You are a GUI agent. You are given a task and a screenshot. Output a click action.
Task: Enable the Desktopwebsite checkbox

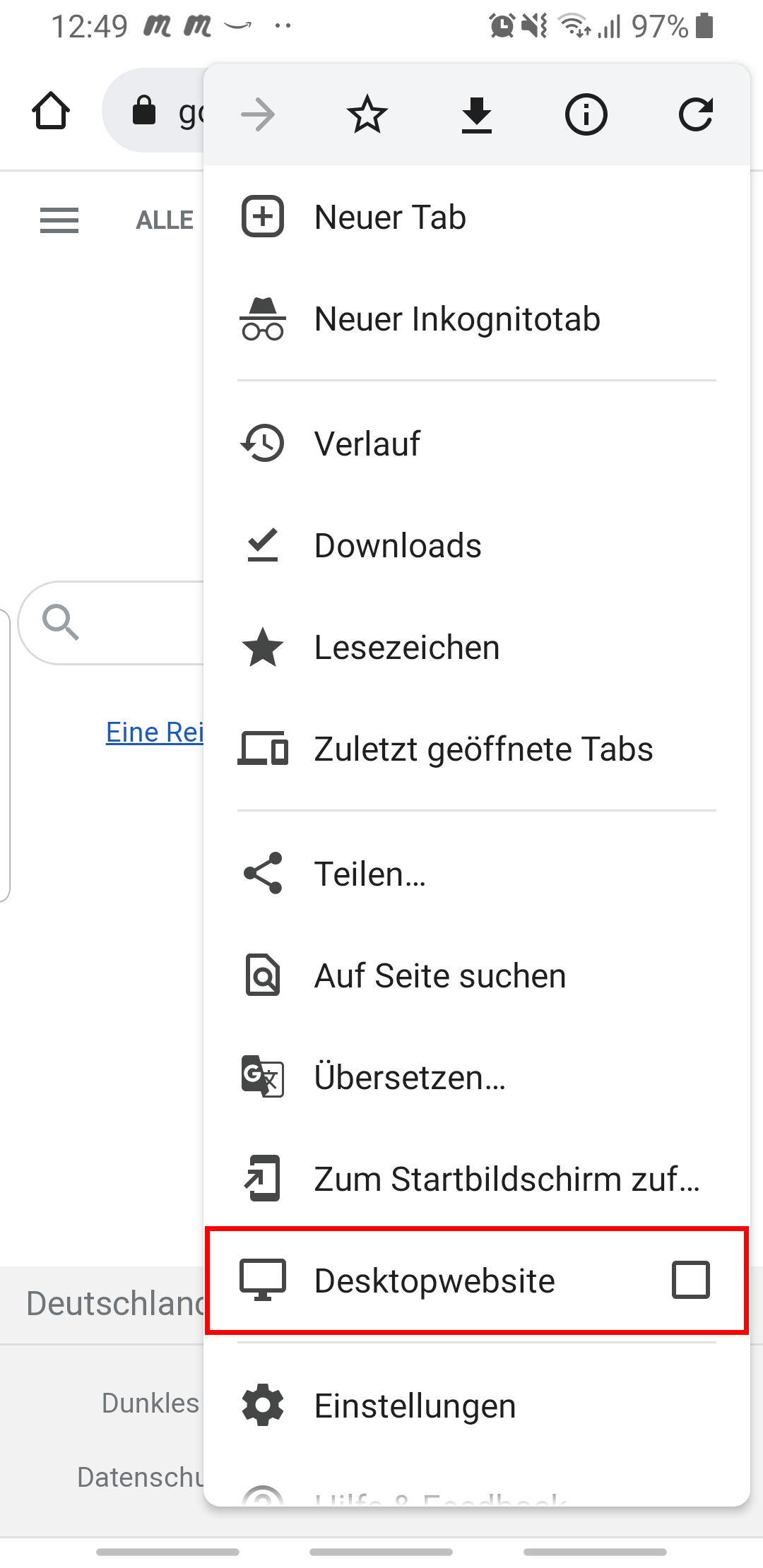pos(690,1281)
